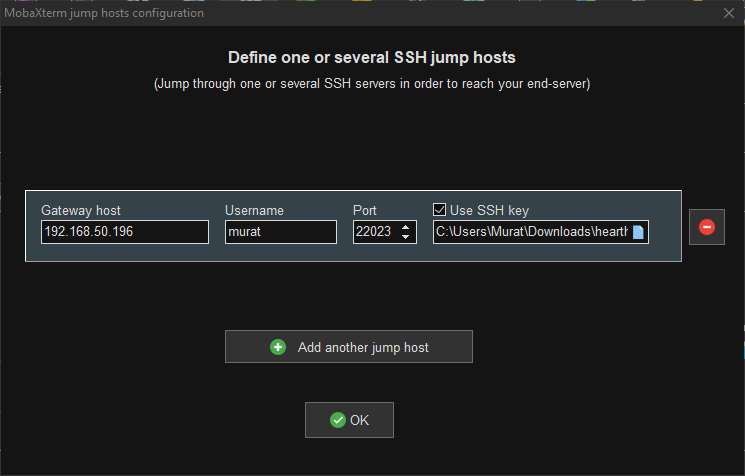Click the 'Jump through one or several' subtitle

tap(372, 84)
